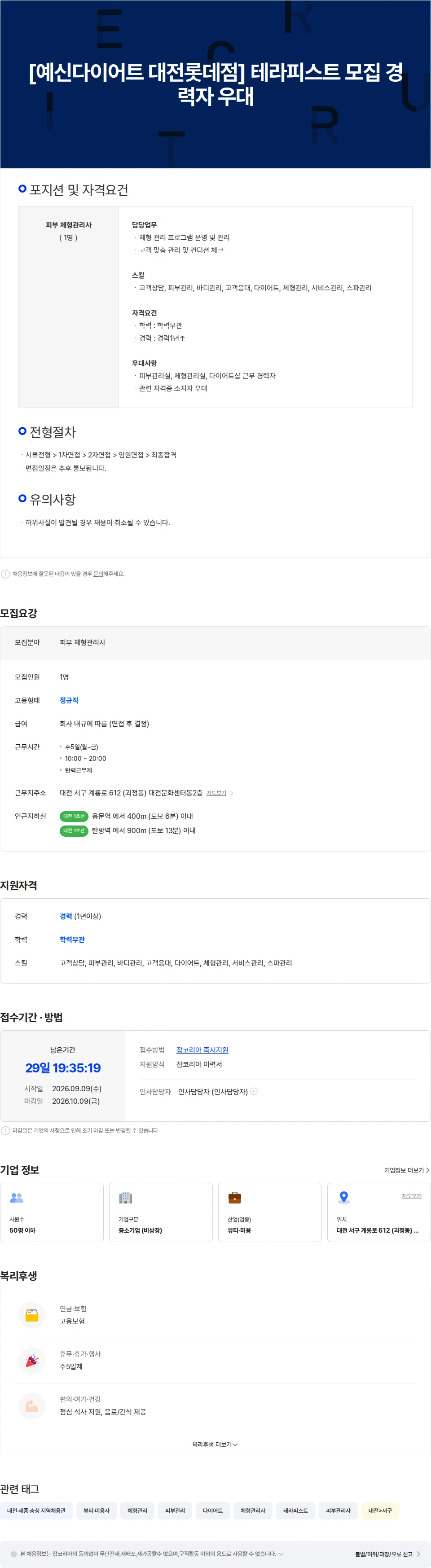Image resolution: width=431 pixels, height=1568 pixels.
Task: Click 시작일 date 2026.09.09(수)
Action: pyautogui.click(x=77, y=1088)
